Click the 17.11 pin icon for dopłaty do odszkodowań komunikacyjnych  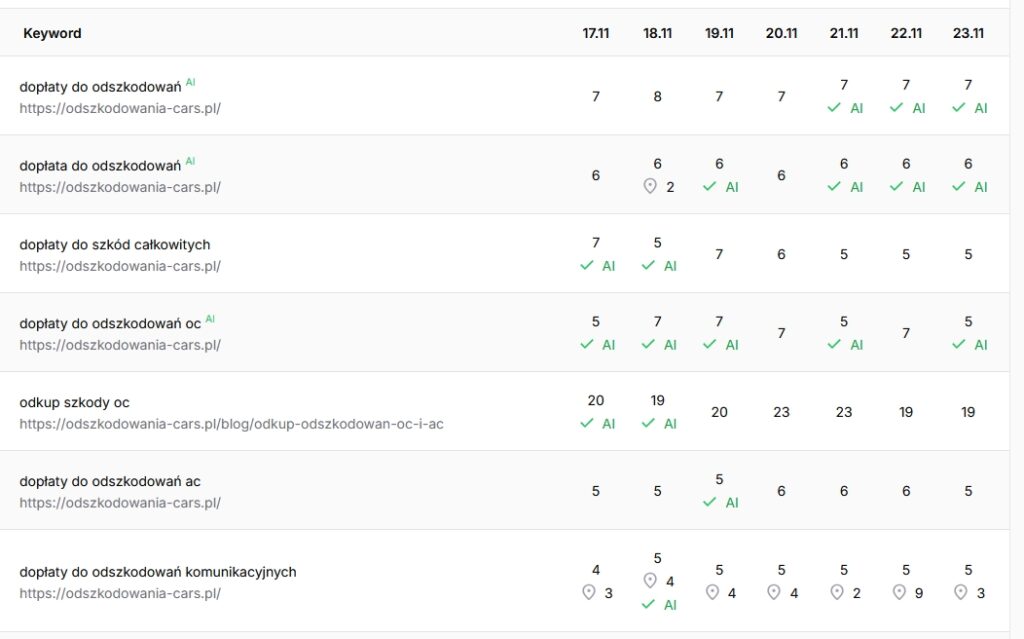(x=589, y=593)
